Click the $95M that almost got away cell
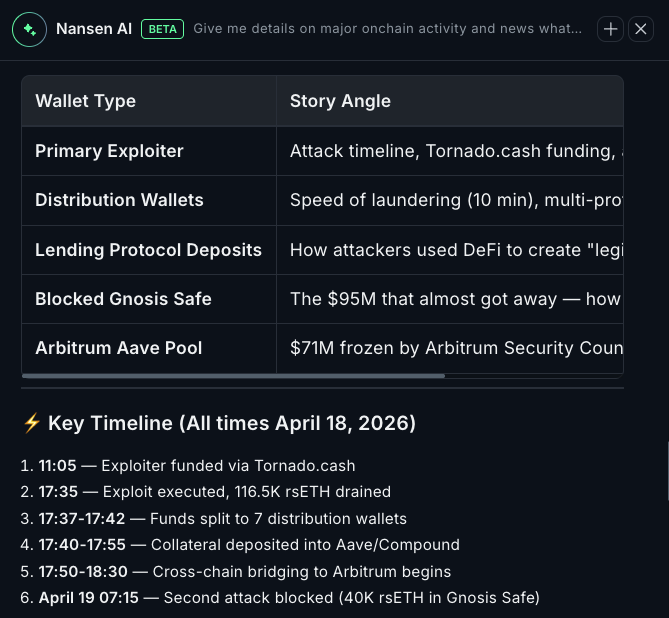 click(450, 299)
